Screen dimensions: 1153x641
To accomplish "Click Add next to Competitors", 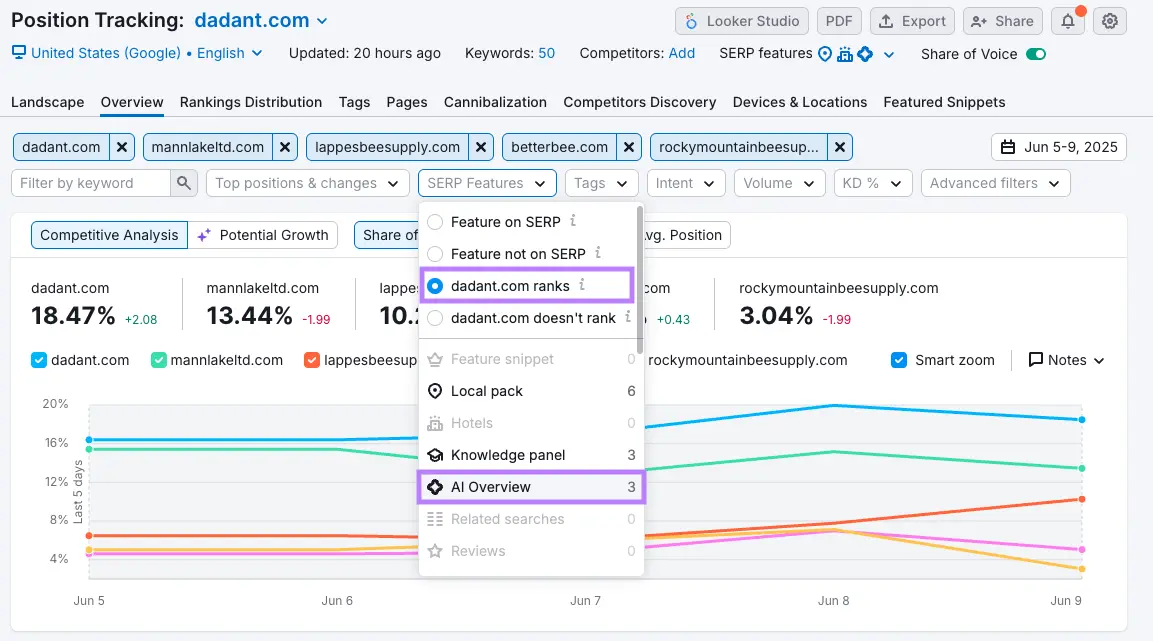I will coord(682,54).
